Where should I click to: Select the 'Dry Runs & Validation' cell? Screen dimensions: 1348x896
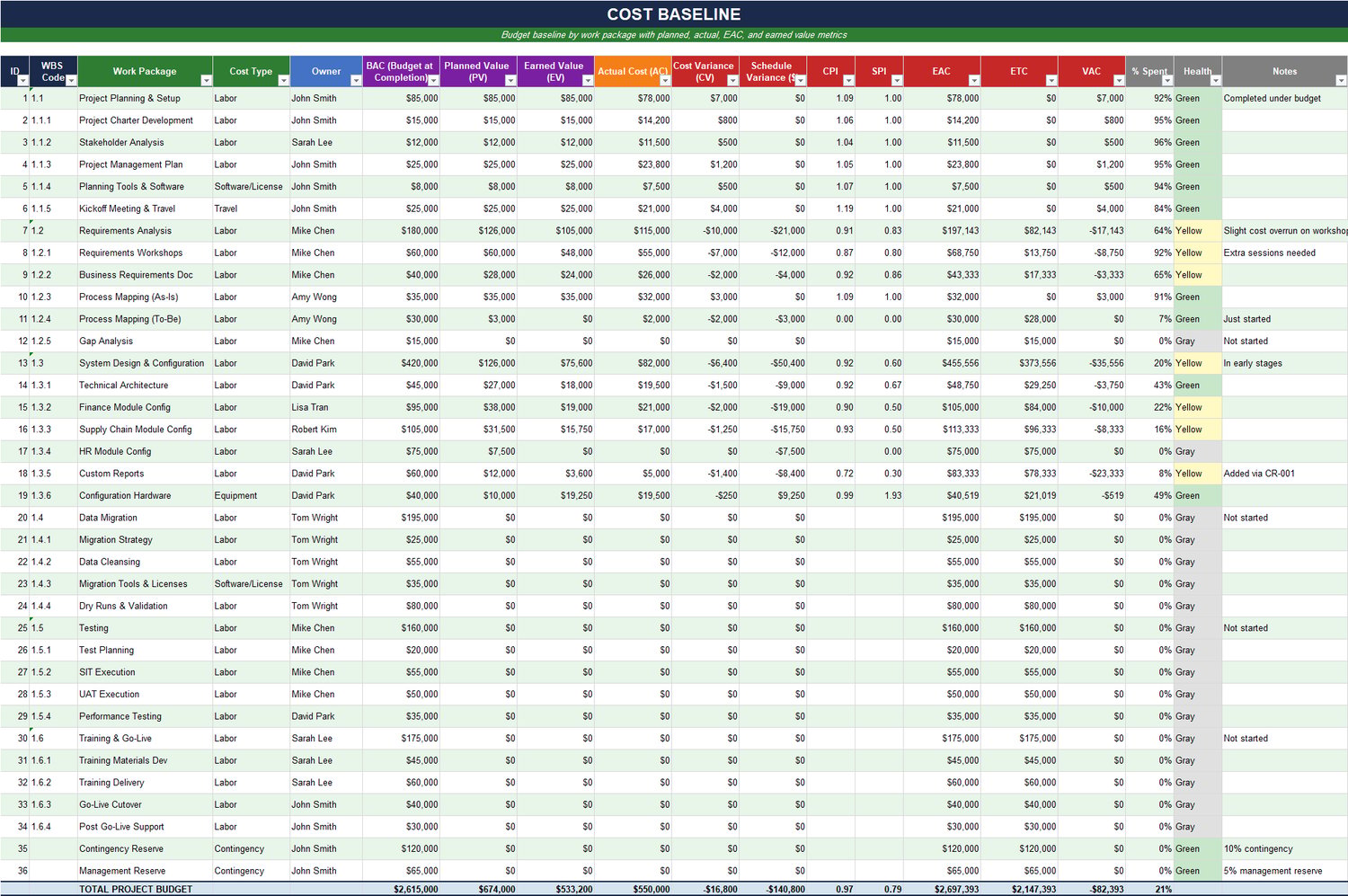(145, 606)
